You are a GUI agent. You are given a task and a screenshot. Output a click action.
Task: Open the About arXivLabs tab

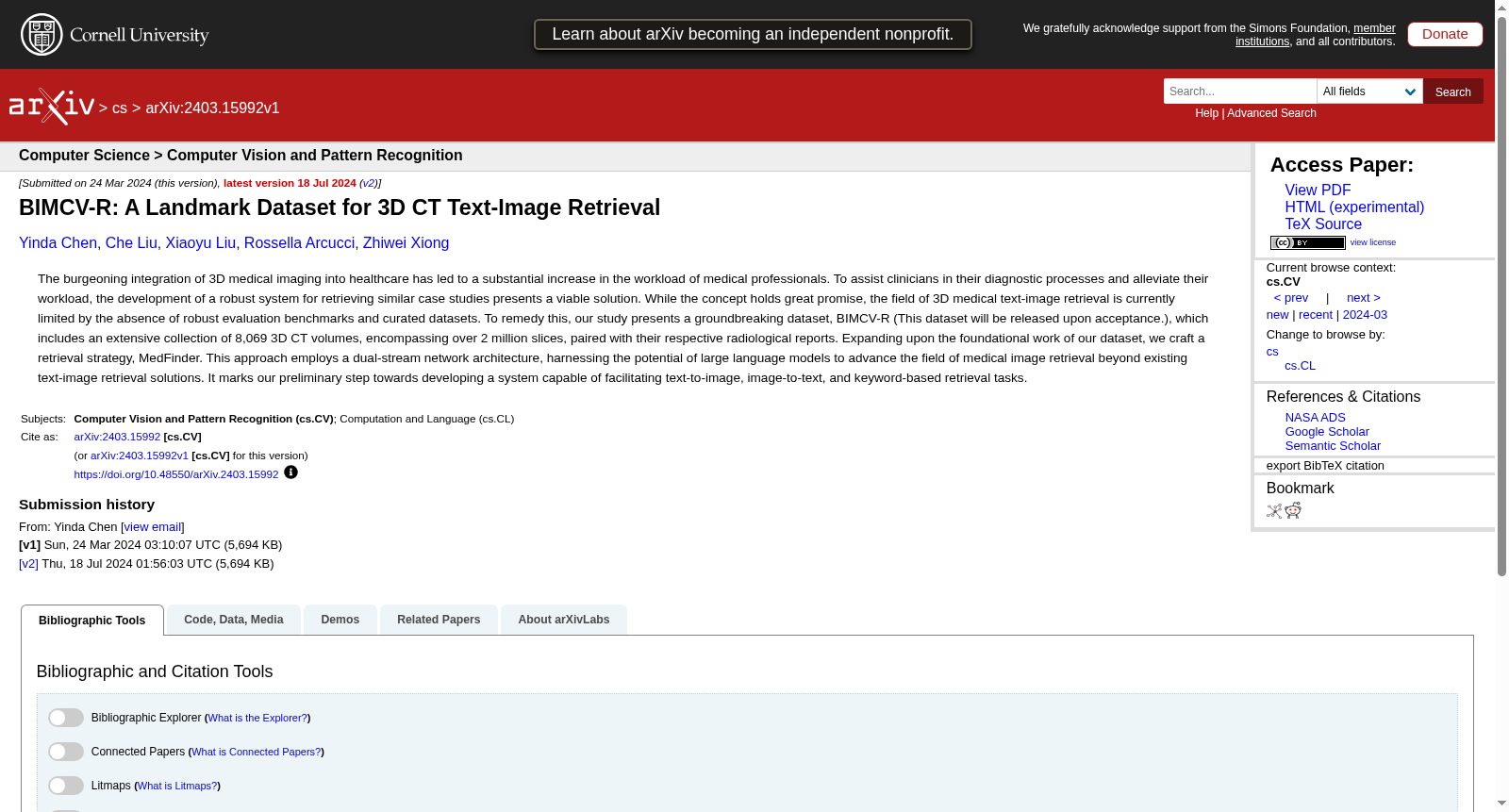click(x=564, y=620)
